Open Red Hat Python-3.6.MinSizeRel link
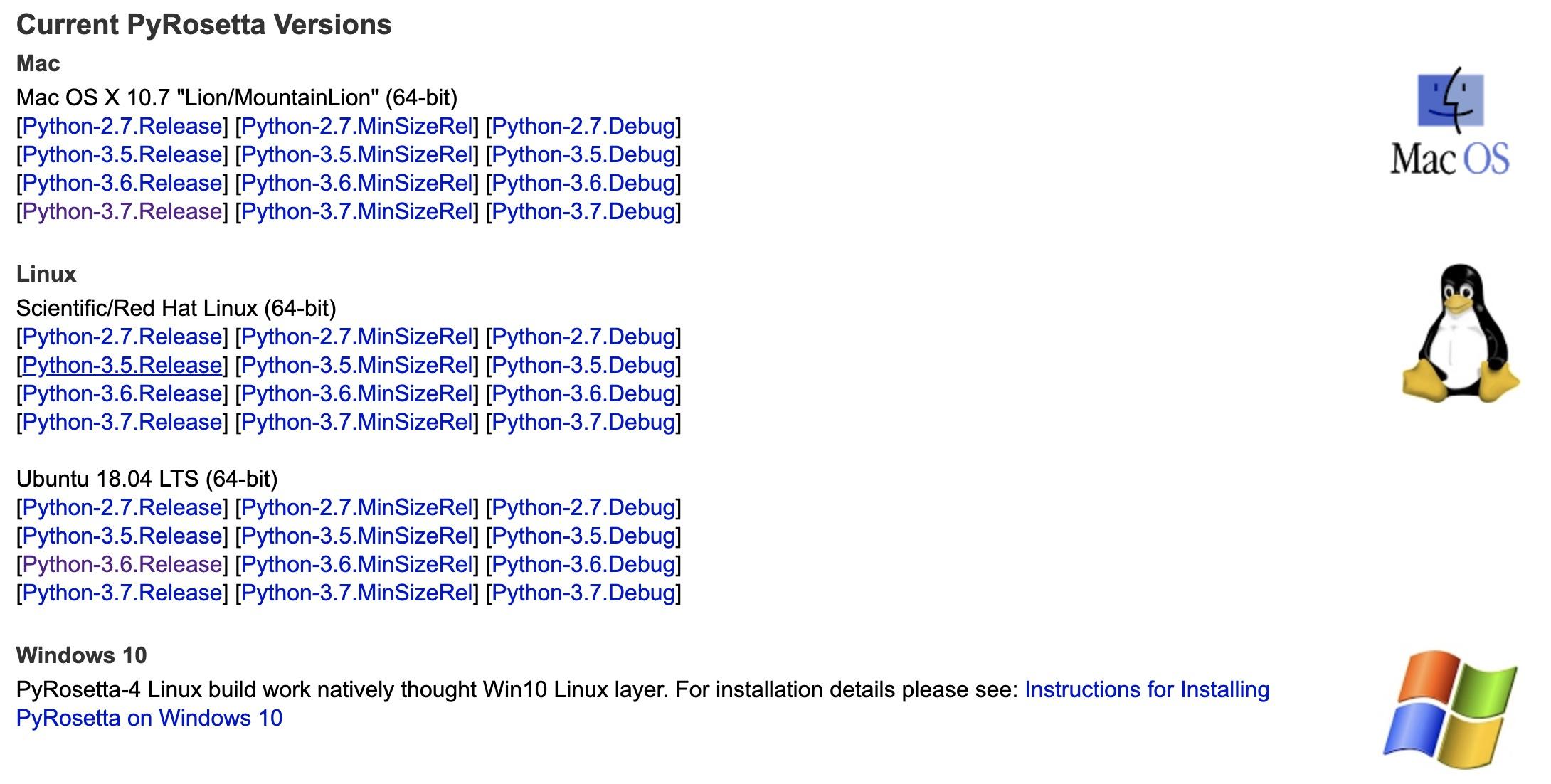 point(357,394)
